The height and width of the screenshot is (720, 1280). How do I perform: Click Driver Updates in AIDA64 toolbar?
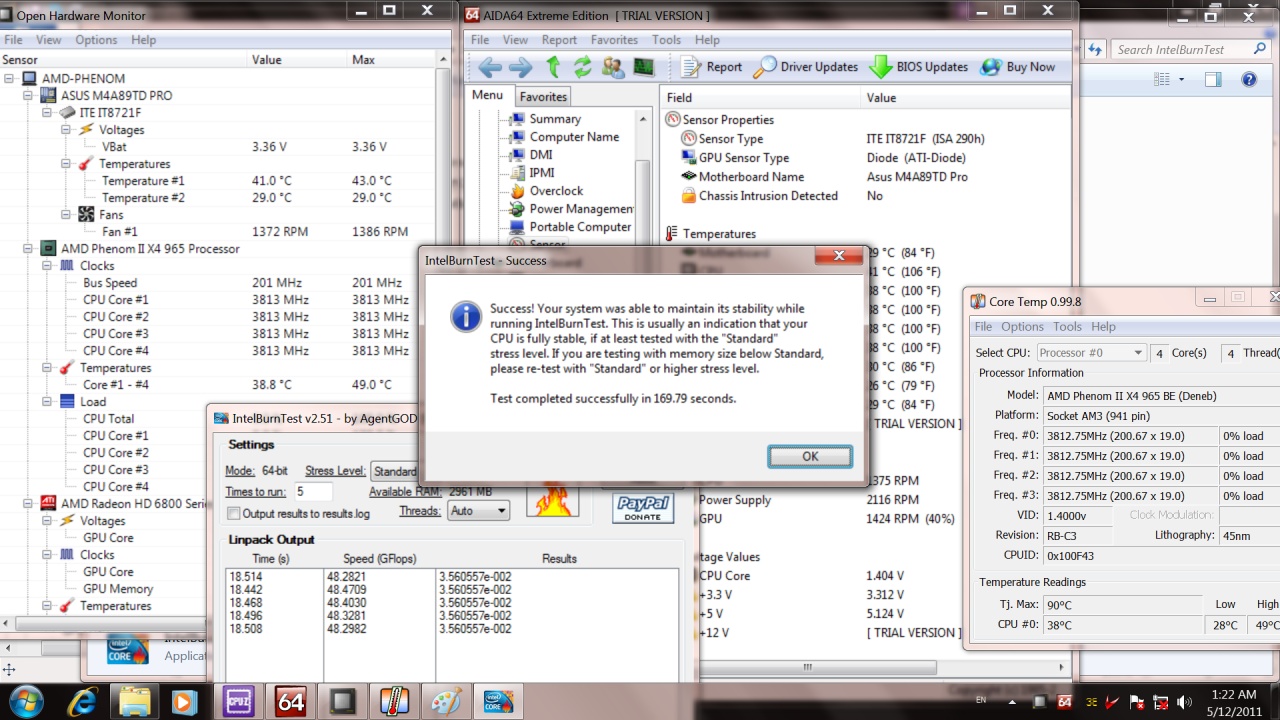pyautogui.click(x=806, y=67)
